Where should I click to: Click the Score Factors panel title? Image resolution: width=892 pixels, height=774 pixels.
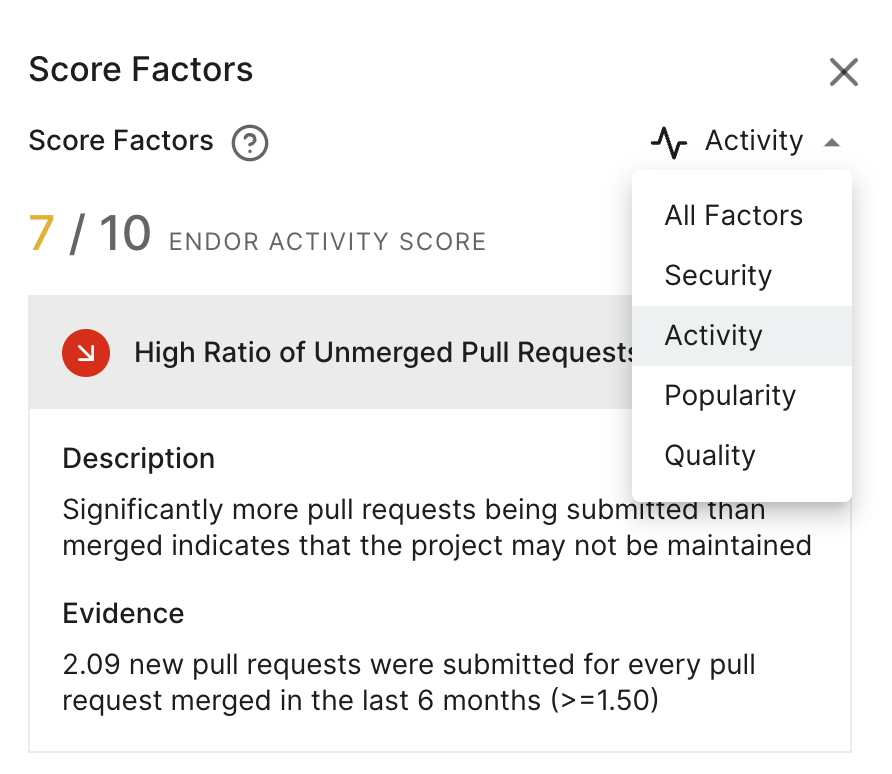(x=140, y=70)
